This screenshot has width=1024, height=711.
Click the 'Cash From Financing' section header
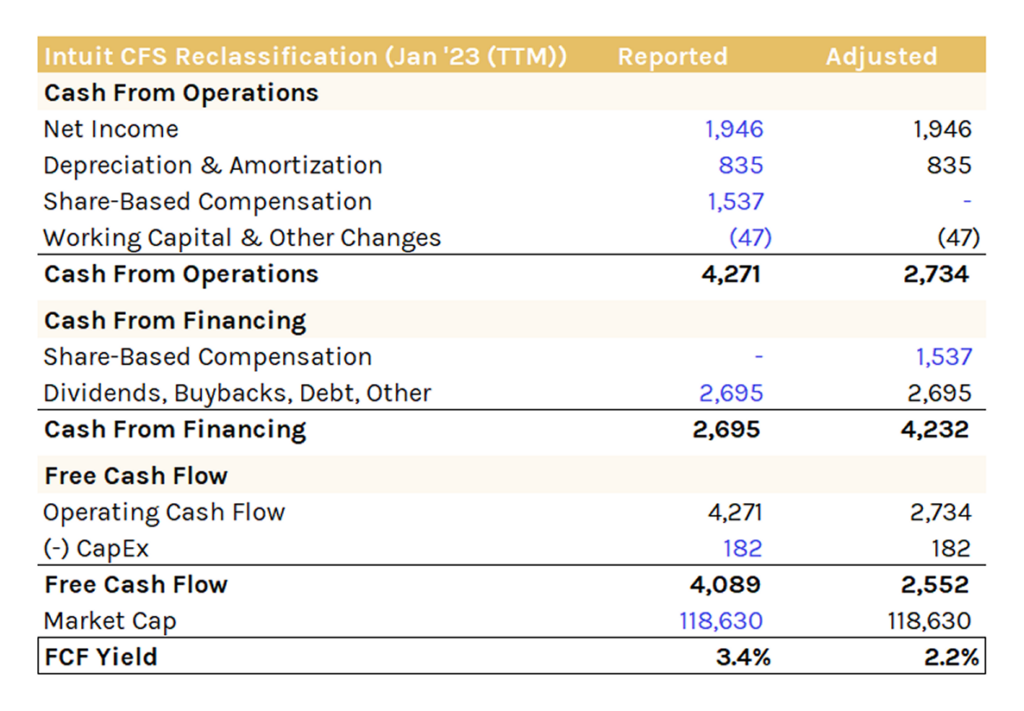175,320
